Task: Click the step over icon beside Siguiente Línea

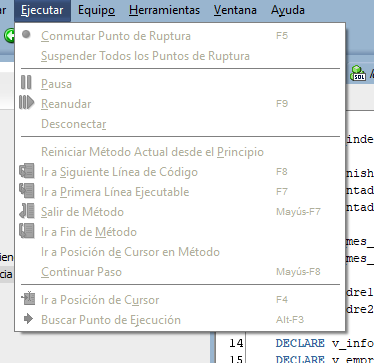Action: 27,171
